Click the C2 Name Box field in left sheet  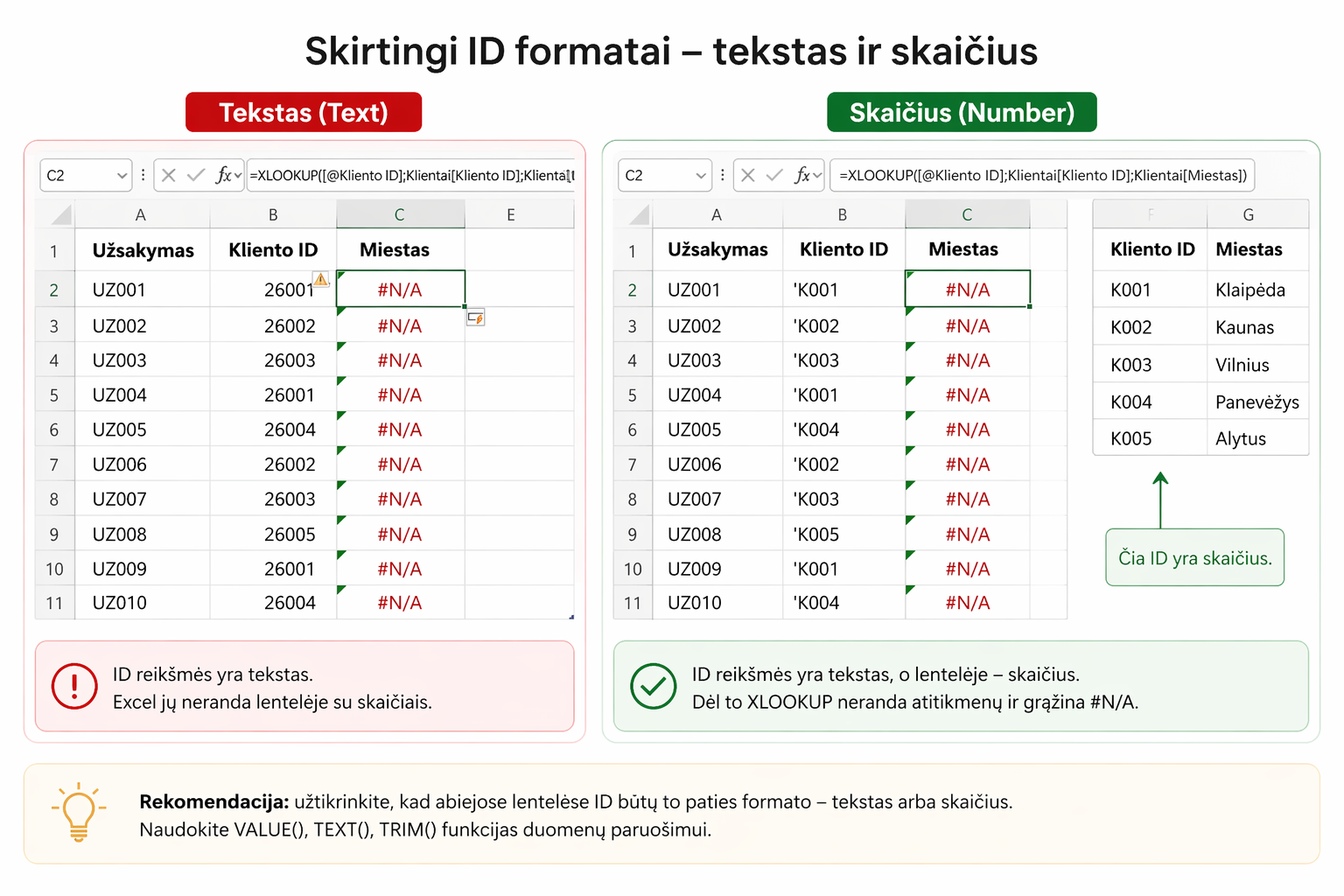[86, 175]
